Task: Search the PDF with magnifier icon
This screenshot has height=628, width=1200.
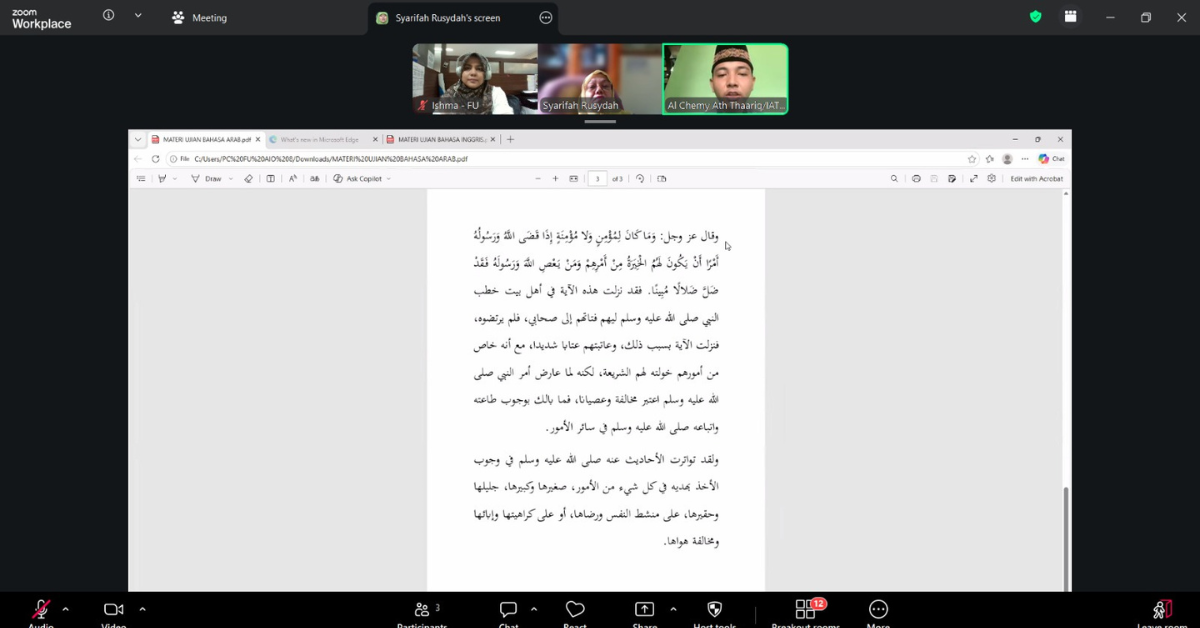Action: 894,179
